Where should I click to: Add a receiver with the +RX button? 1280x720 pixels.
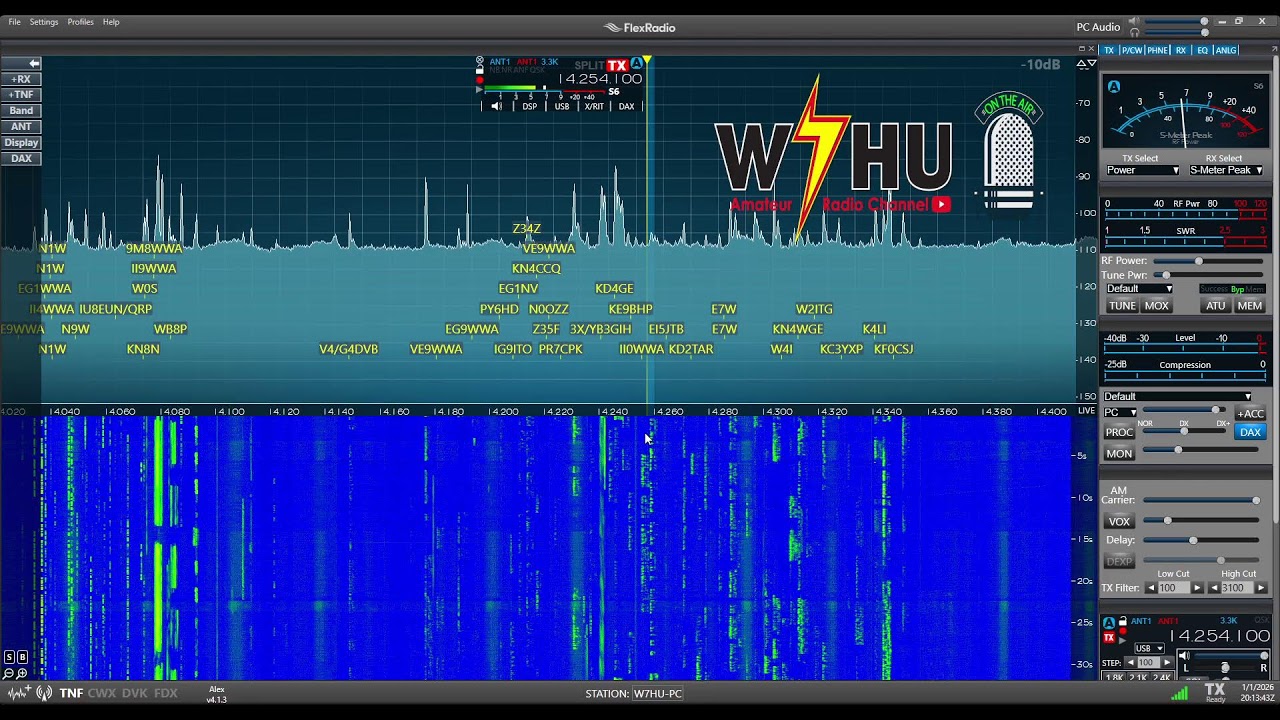[x=21, y=79]
